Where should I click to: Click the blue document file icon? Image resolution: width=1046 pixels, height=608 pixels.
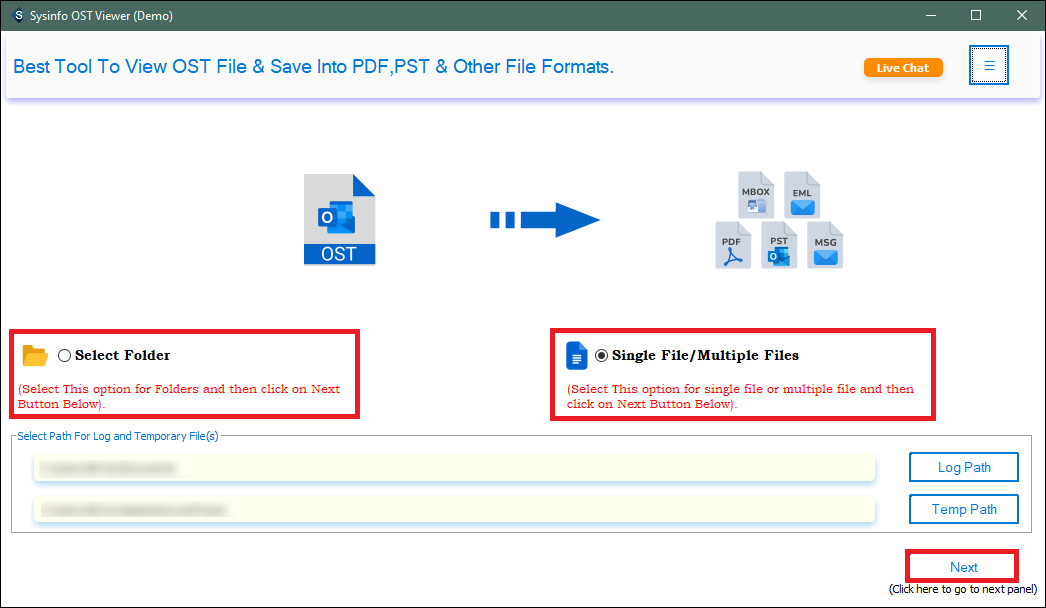click(x=576, y=356)
